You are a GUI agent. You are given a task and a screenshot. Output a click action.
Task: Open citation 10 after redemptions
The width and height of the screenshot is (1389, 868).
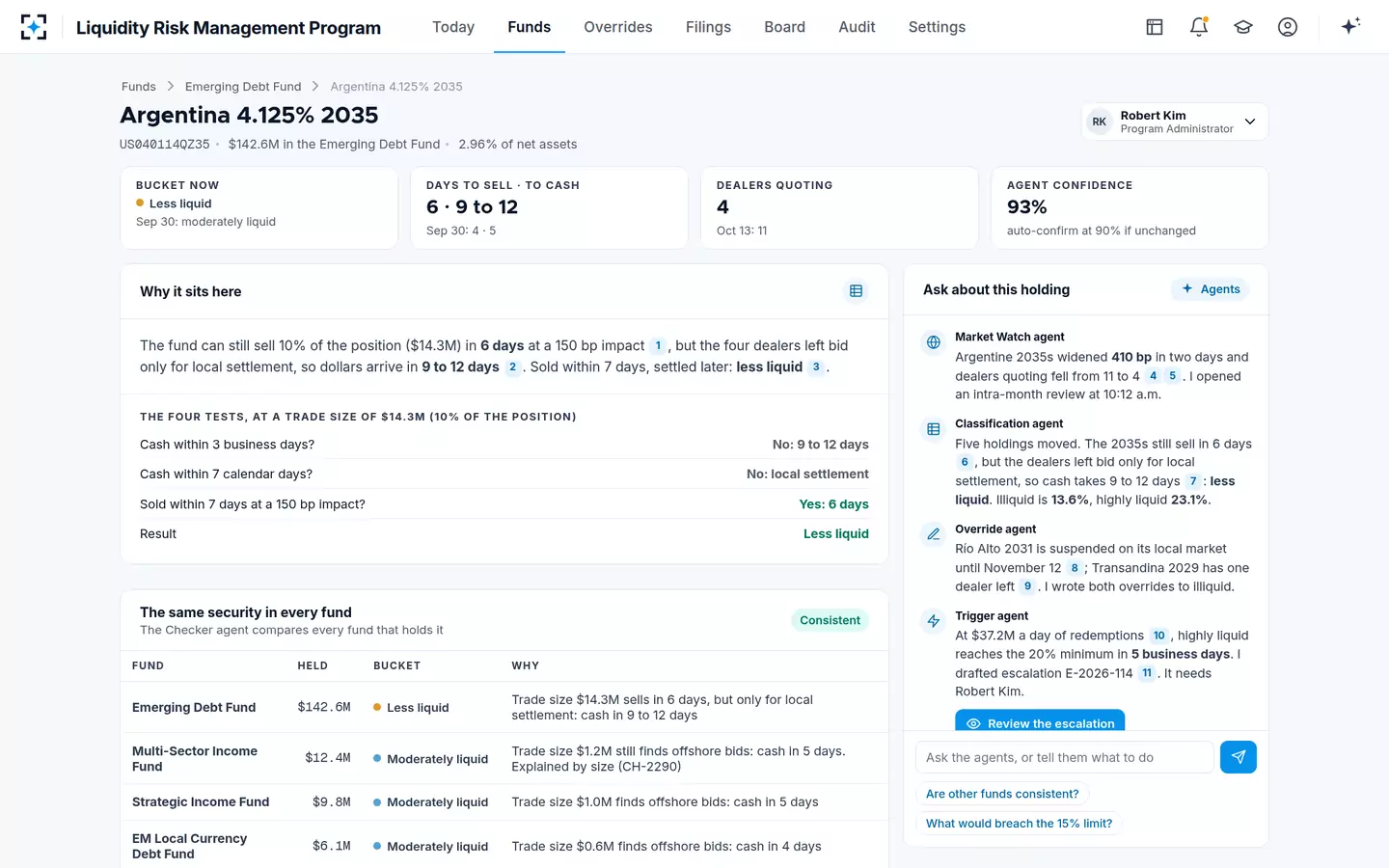coord(1159,636)
